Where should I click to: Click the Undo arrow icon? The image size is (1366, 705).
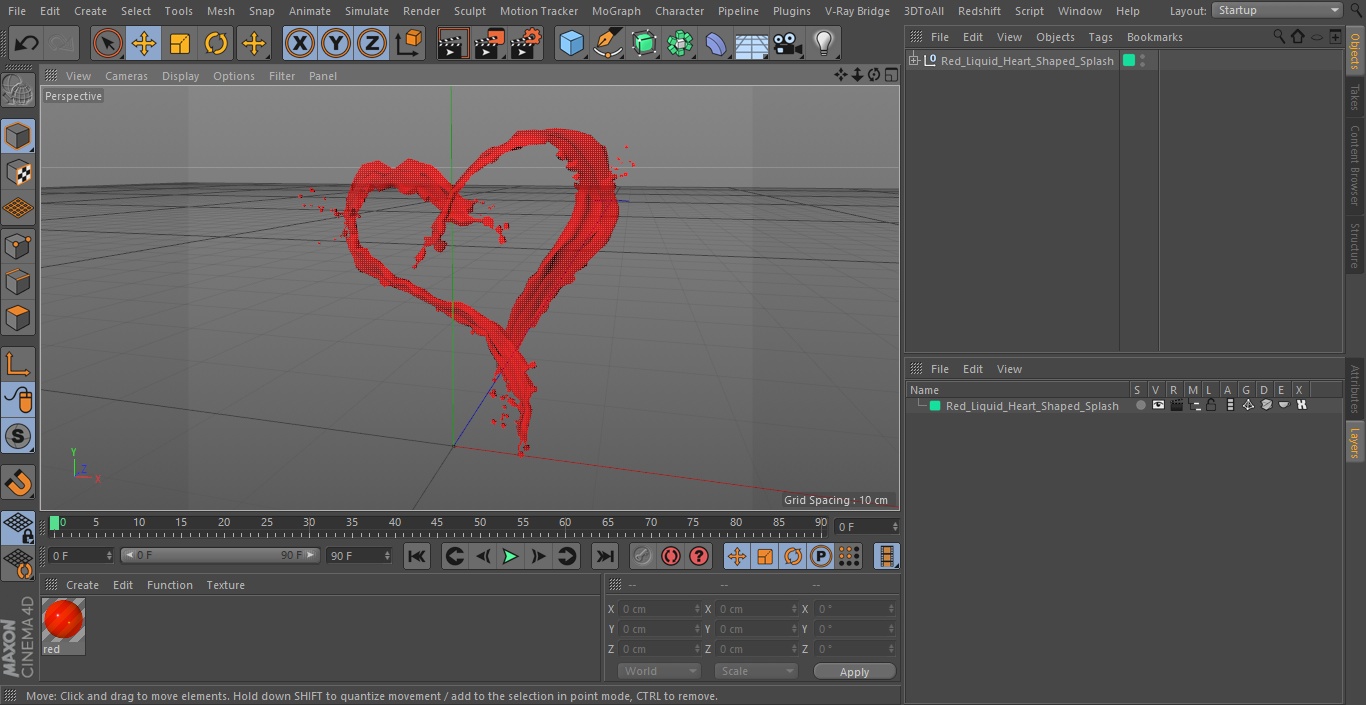click(x=26, y=43)
